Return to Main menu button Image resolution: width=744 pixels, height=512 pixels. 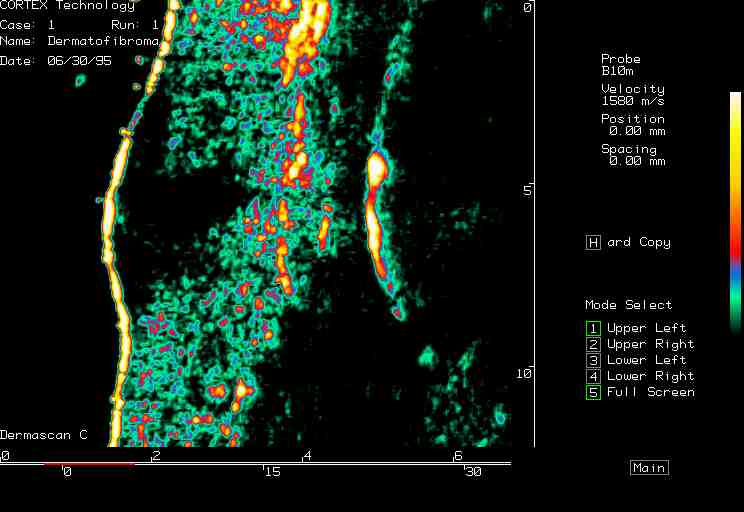tap(649, 468)
